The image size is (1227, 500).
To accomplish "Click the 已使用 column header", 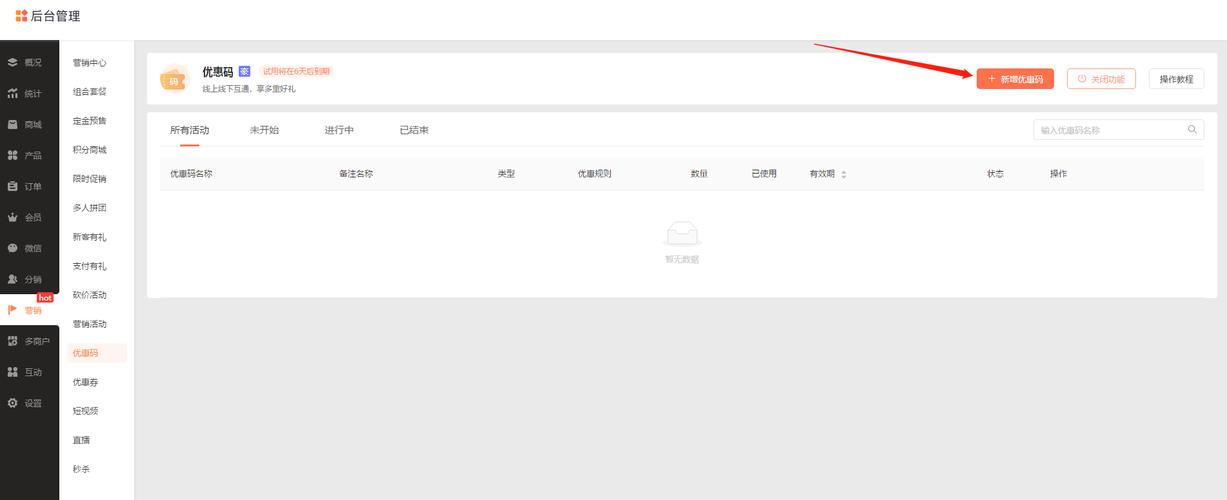I will tap(764, 174).
